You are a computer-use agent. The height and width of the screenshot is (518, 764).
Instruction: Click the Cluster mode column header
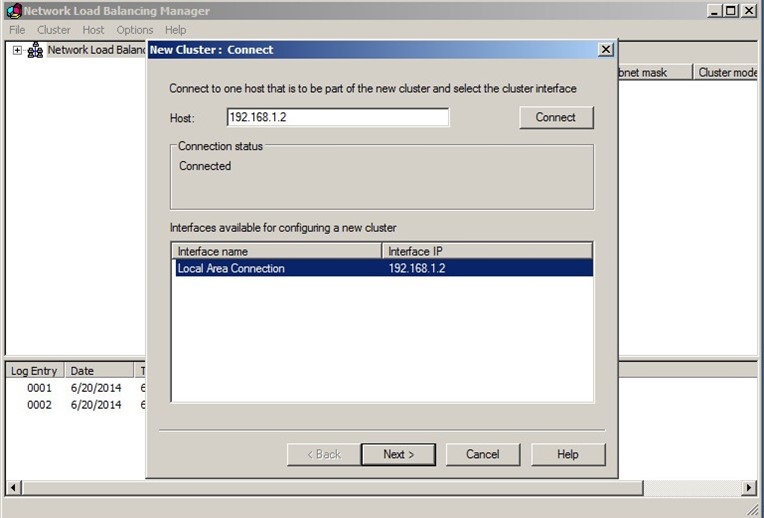pos(726,72)
